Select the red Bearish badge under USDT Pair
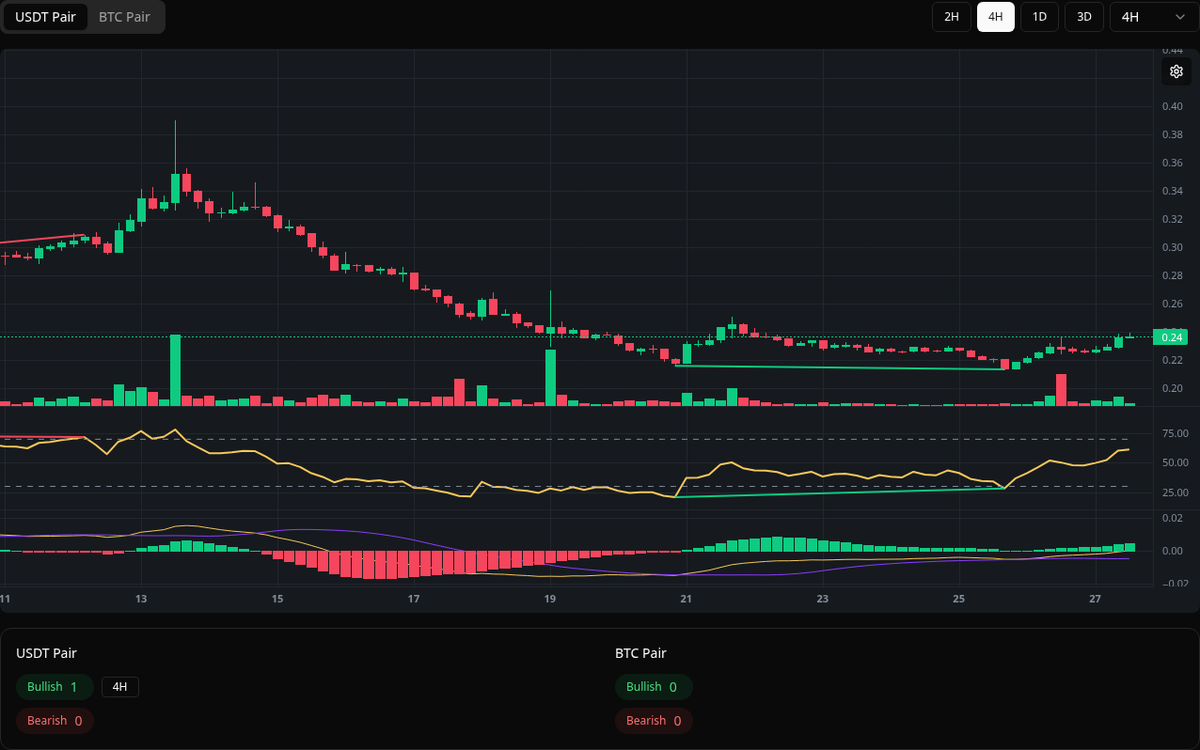 [x=54, y=720]
